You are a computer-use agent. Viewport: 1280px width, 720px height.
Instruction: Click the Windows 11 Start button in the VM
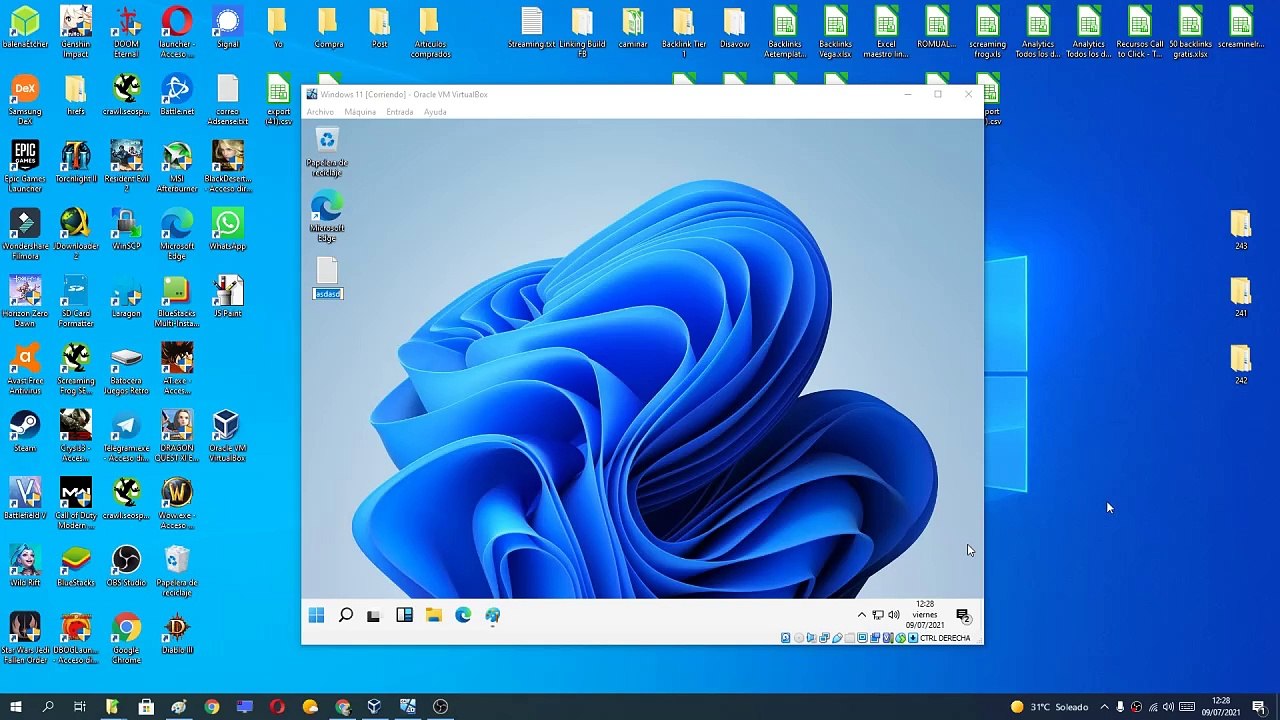coord(316,615)
